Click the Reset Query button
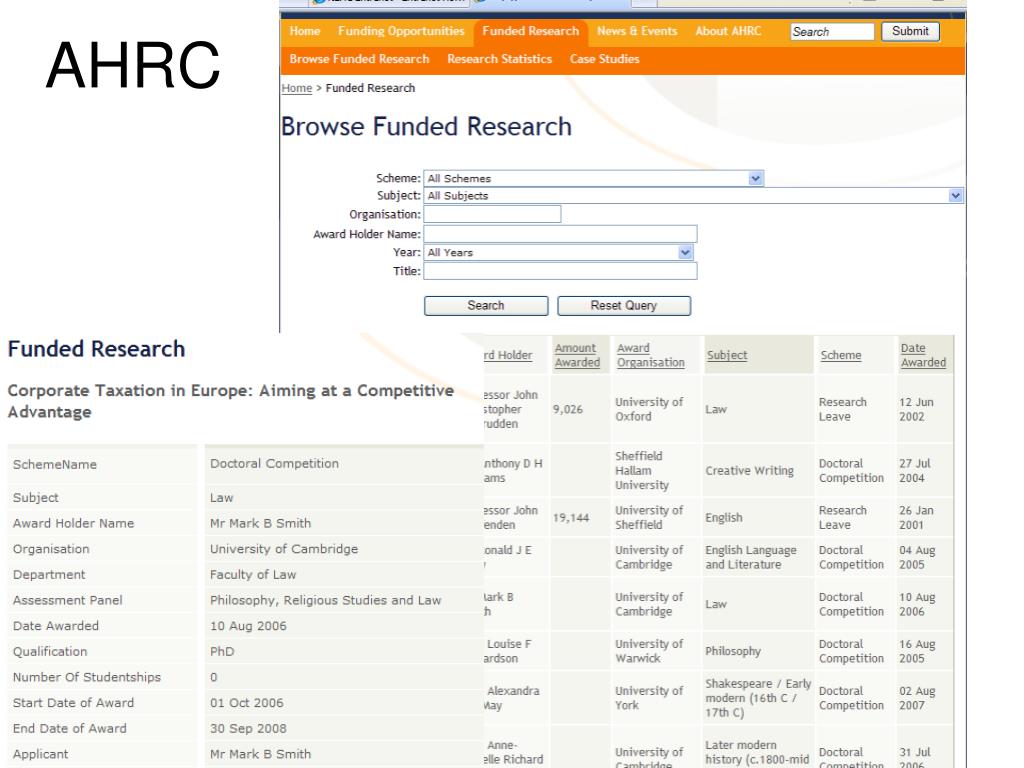Image resolution: width=1024 pixels, height=768 pixels. click(x=624, y=306)
